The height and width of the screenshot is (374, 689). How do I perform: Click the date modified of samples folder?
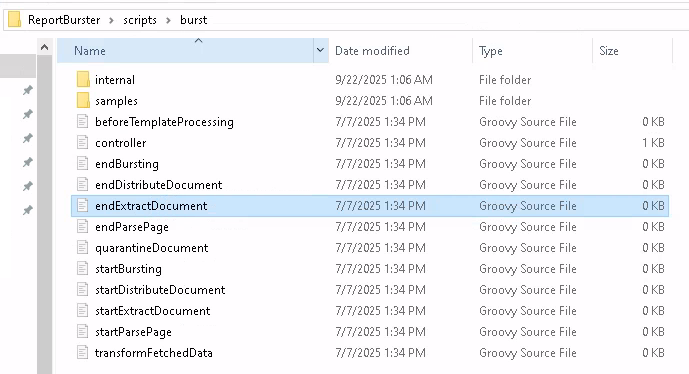[x=384, y=101]
